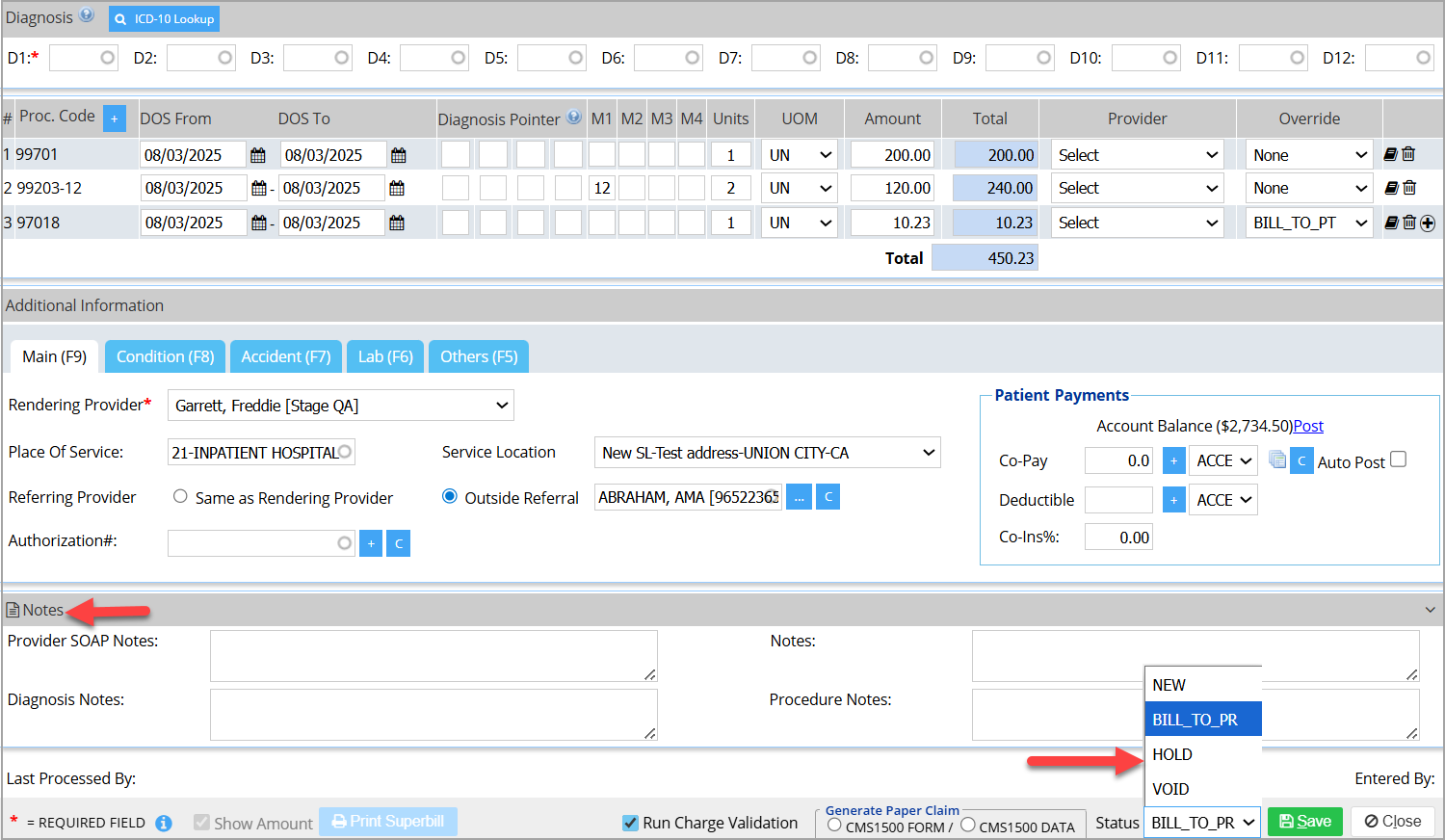
Task: Select Same as Rendering Provider radio
Action: [180, 497]
